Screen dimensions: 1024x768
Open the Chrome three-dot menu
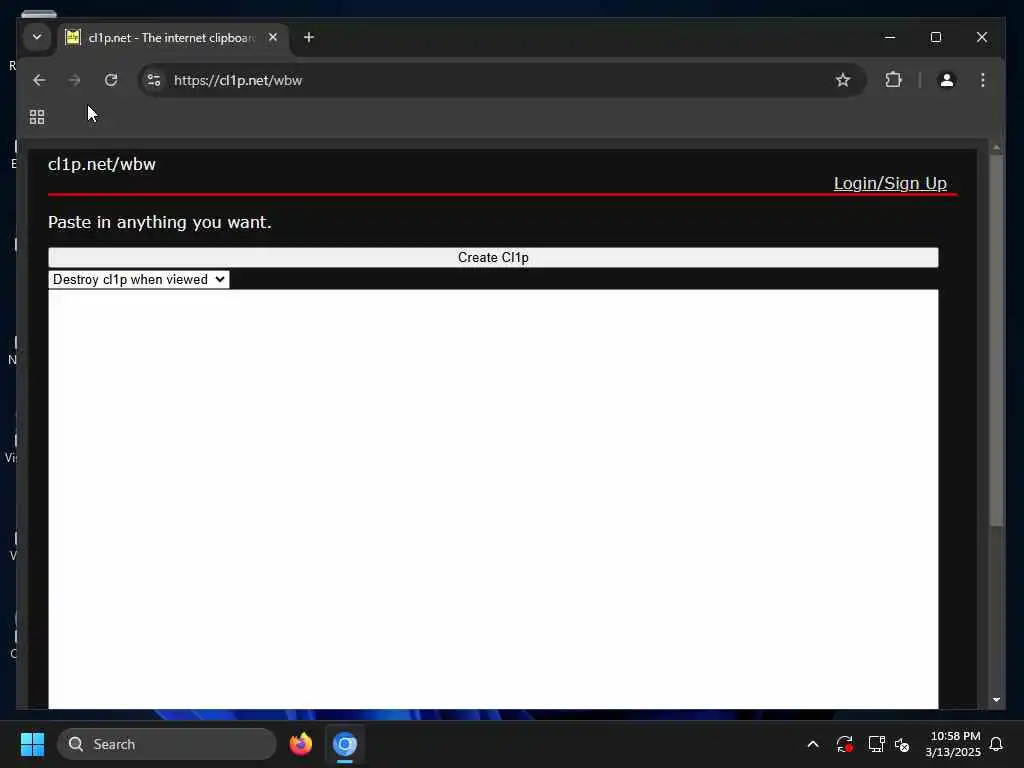click(x=982, y=80)
